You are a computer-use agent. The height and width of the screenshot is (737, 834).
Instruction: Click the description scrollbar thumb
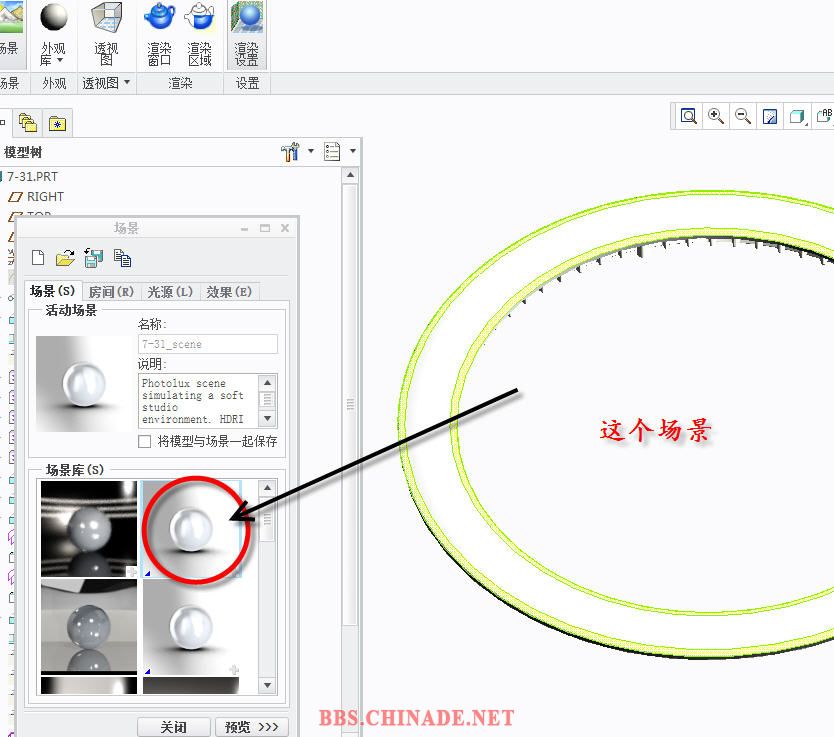click(x=268, y=400)
